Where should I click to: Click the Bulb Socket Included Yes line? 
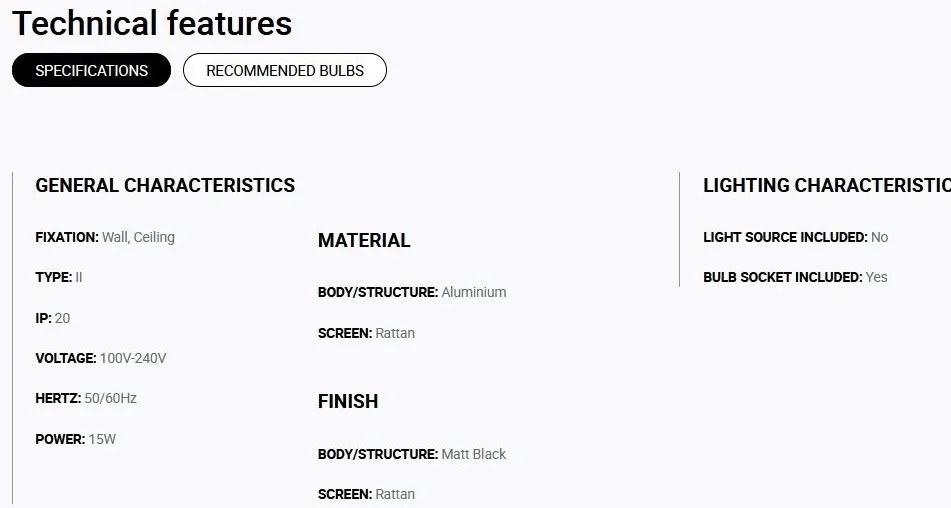(x=795, y=277)
